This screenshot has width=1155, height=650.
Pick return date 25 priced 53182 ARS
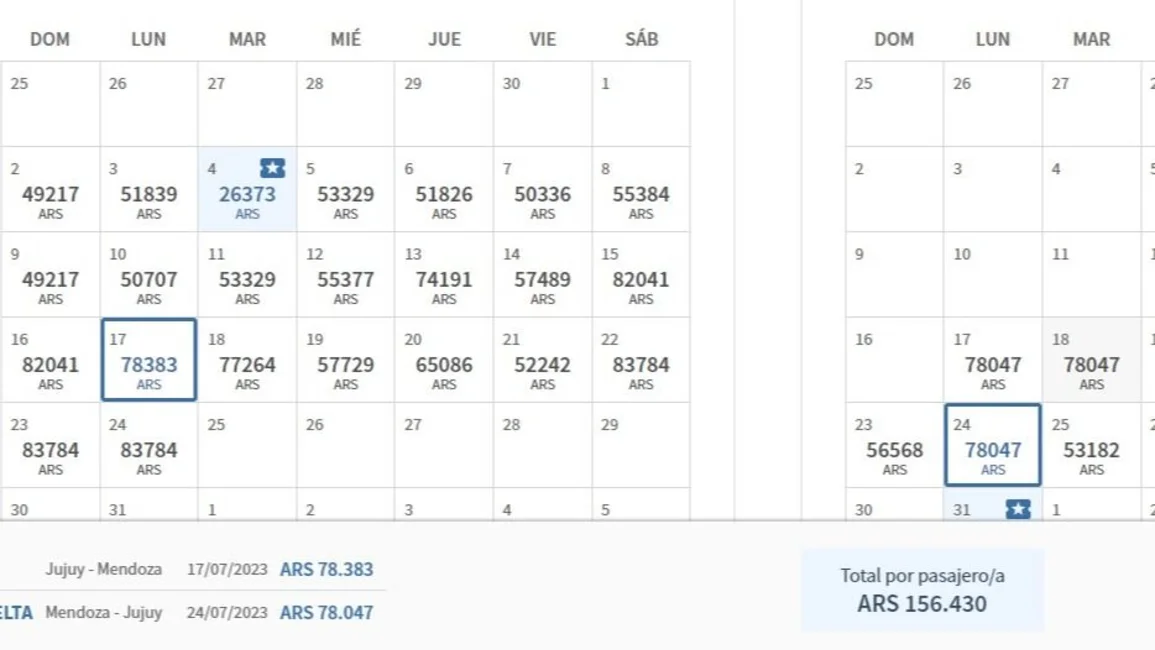[1092, 445]
